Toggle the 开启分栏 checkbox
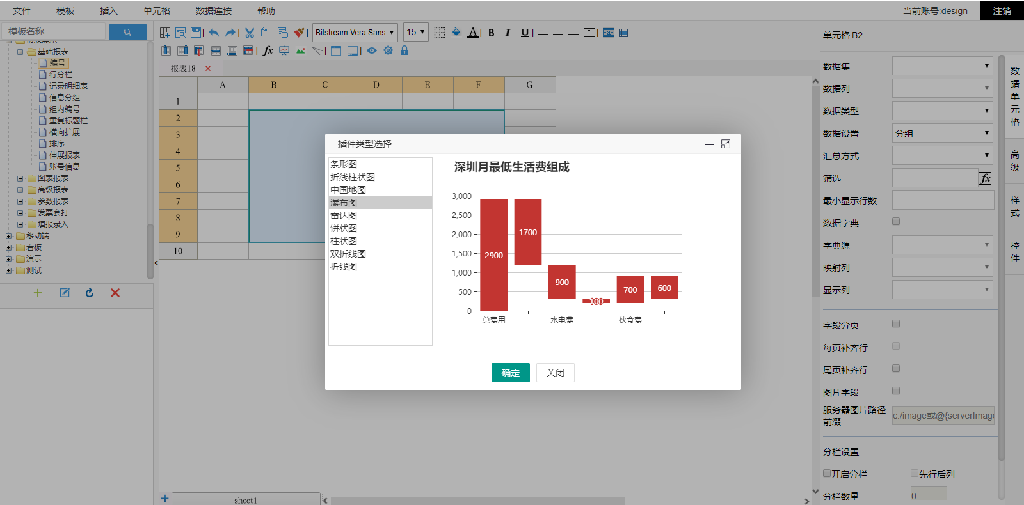1024x505 pixels. [x=827, y=473]
